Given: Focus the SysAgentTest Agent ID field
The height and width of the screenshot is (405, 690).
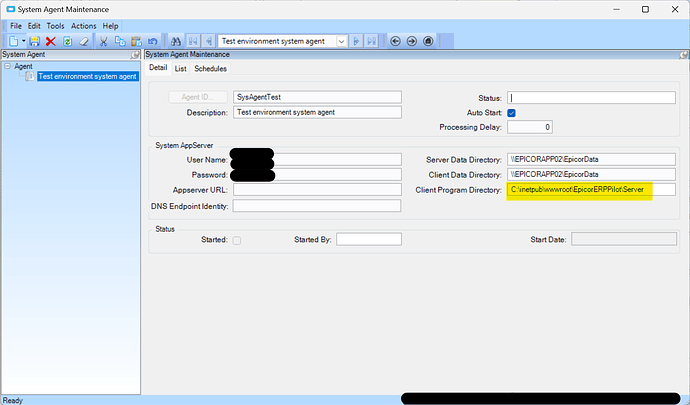Looking at the screenshot, I should point(317,97).
